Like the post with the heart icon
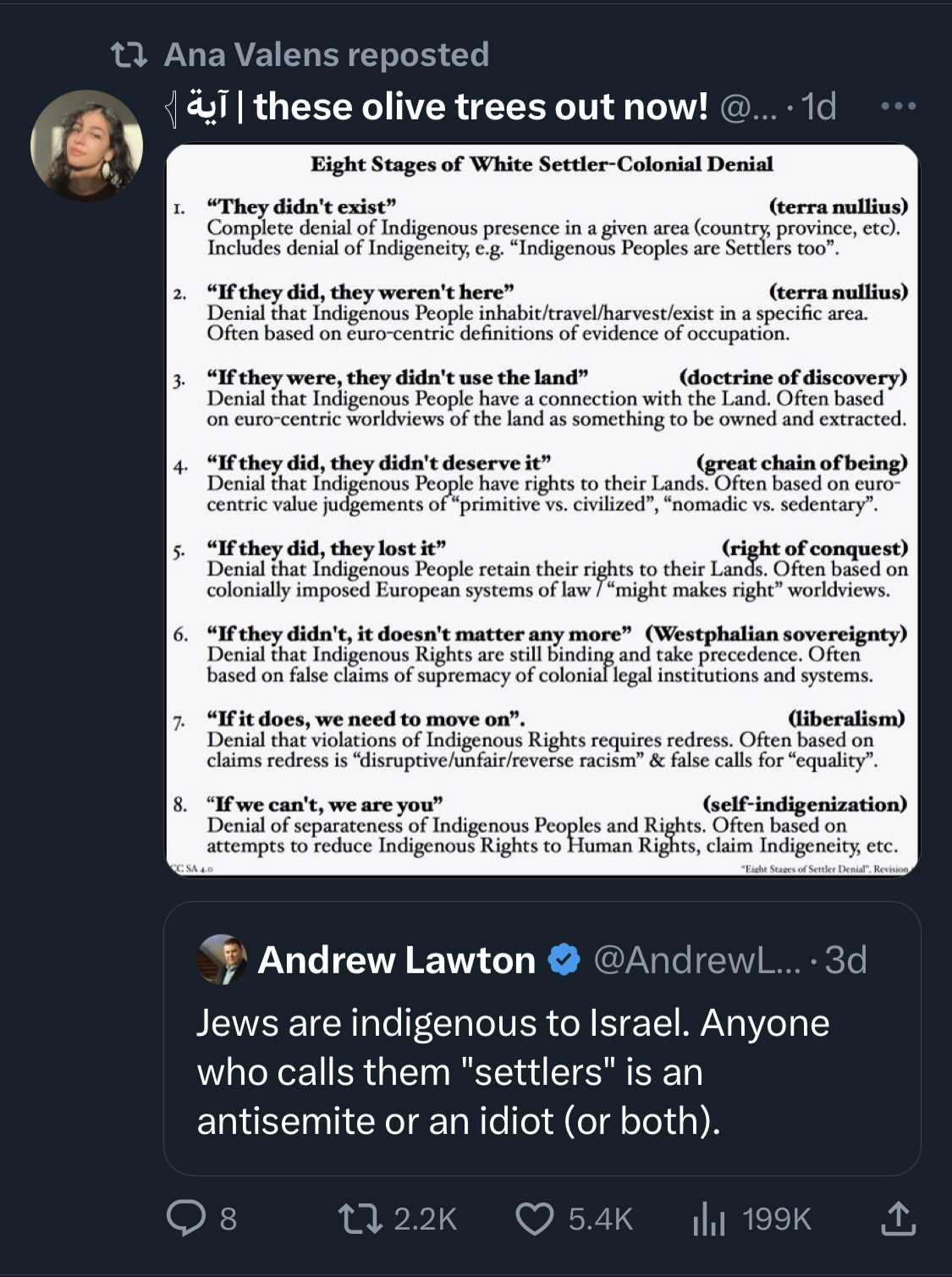952x1277 pixels. [x=535, y=1219]
